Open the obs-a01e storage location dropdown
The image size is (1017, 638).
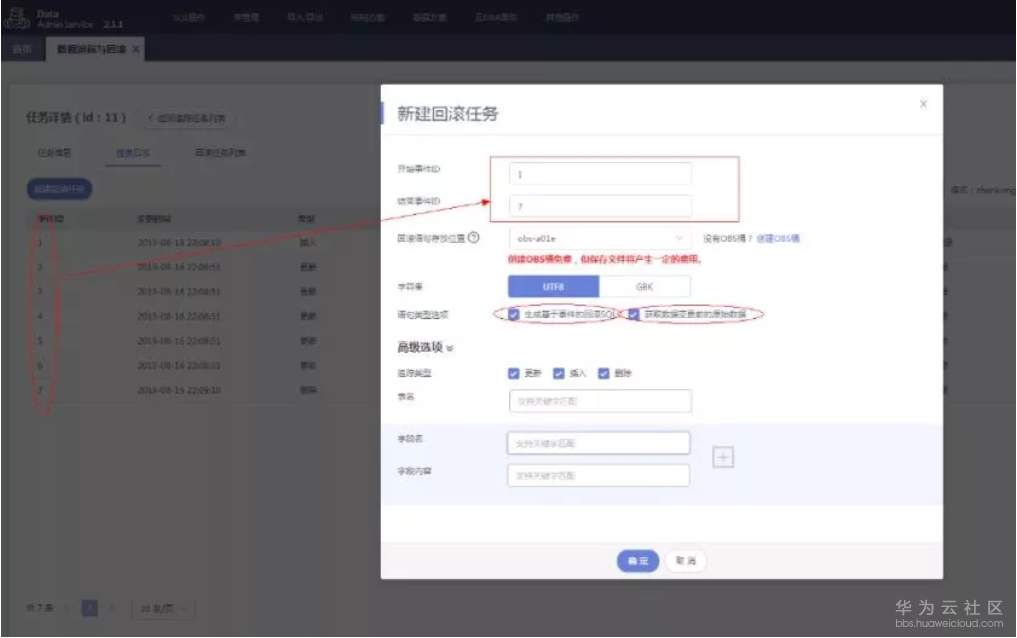click(600, 239)
